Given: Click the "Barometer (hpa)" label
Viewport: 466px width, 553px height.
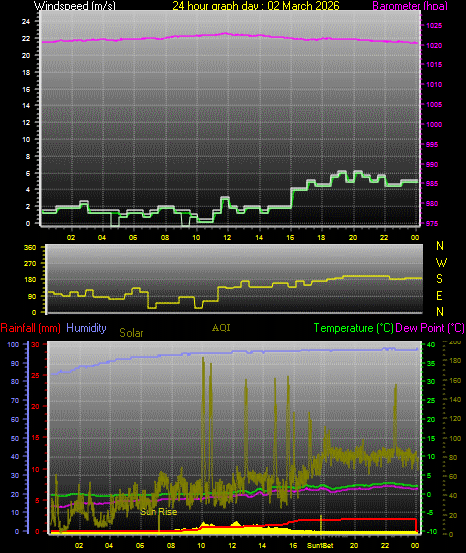Looking at the screenshot, I should [x=410, y=6].
